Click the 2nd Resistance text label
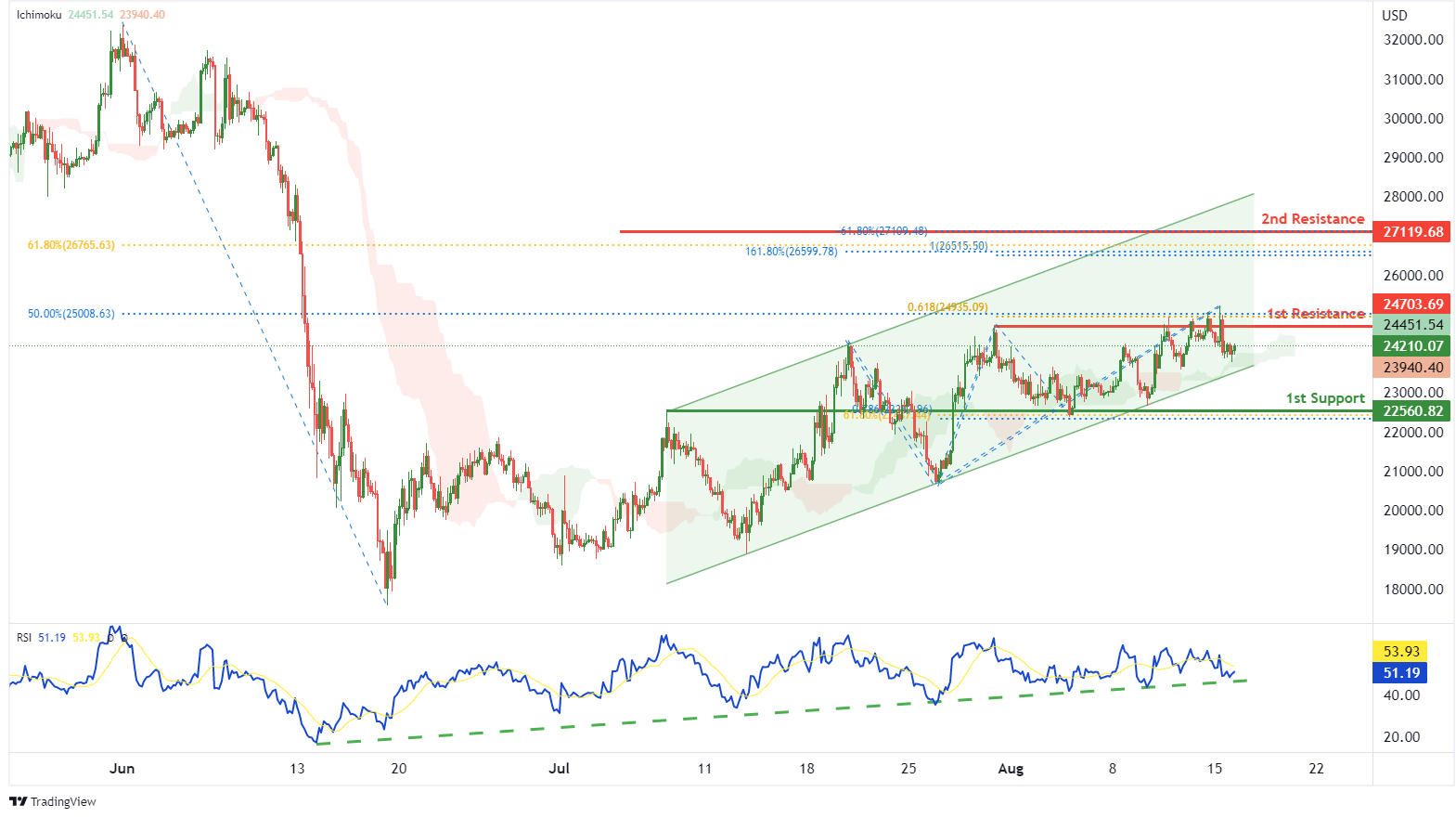1456x818 pixels. click(x=1312, y=219)
